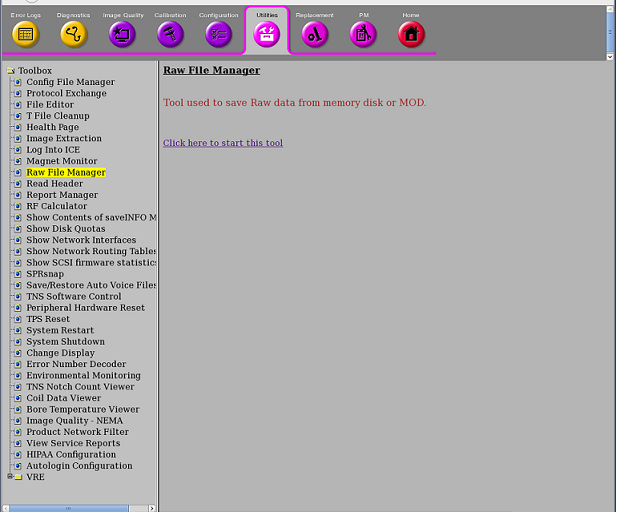Screen dimensions: 618x512
Task: Open the Image Quality icon
Action: [x=122, y=34]
